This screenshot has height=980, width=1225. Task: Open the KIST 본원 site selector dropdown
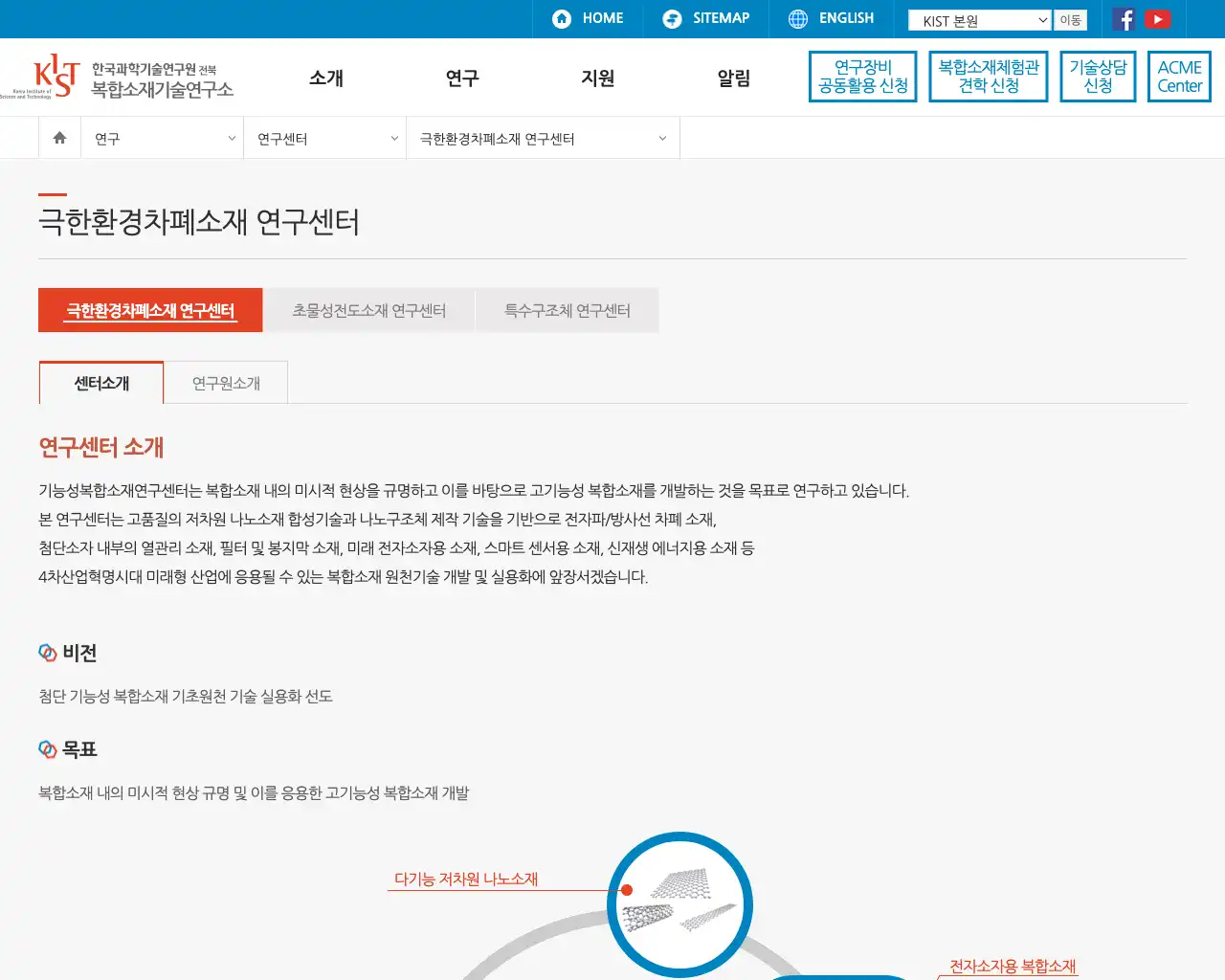(980, 20)
